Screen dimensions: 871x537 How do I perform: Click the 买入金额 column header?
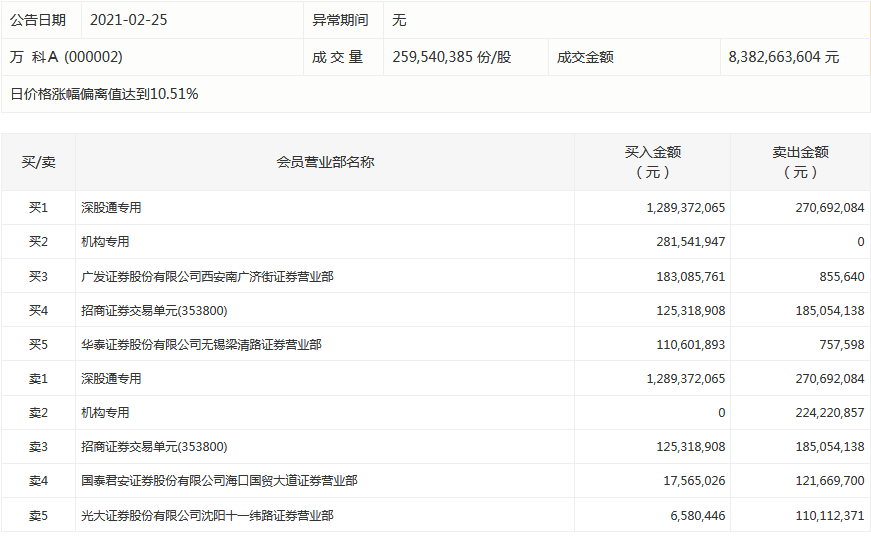point(652,162)
